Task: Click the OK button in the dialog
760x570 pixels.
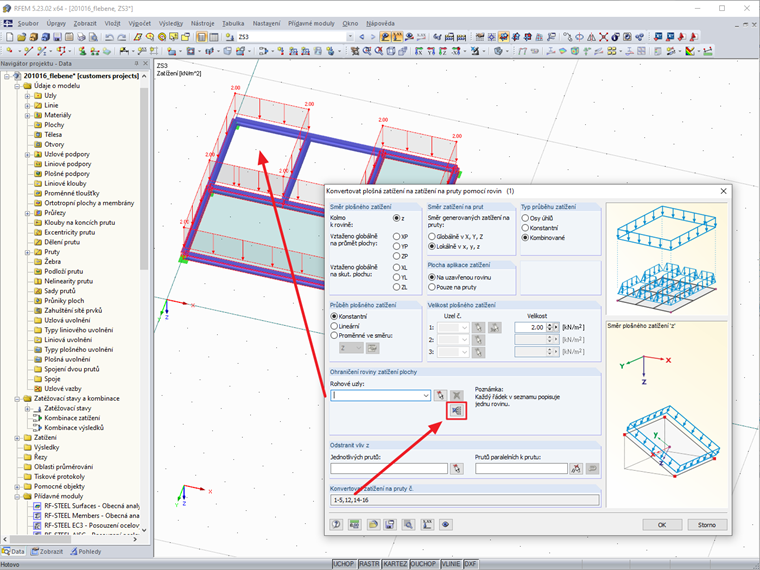Action: coord(662,525)
